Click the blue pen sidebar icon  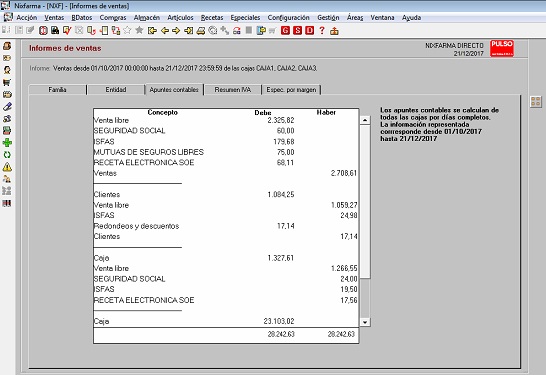pos(7,107)
